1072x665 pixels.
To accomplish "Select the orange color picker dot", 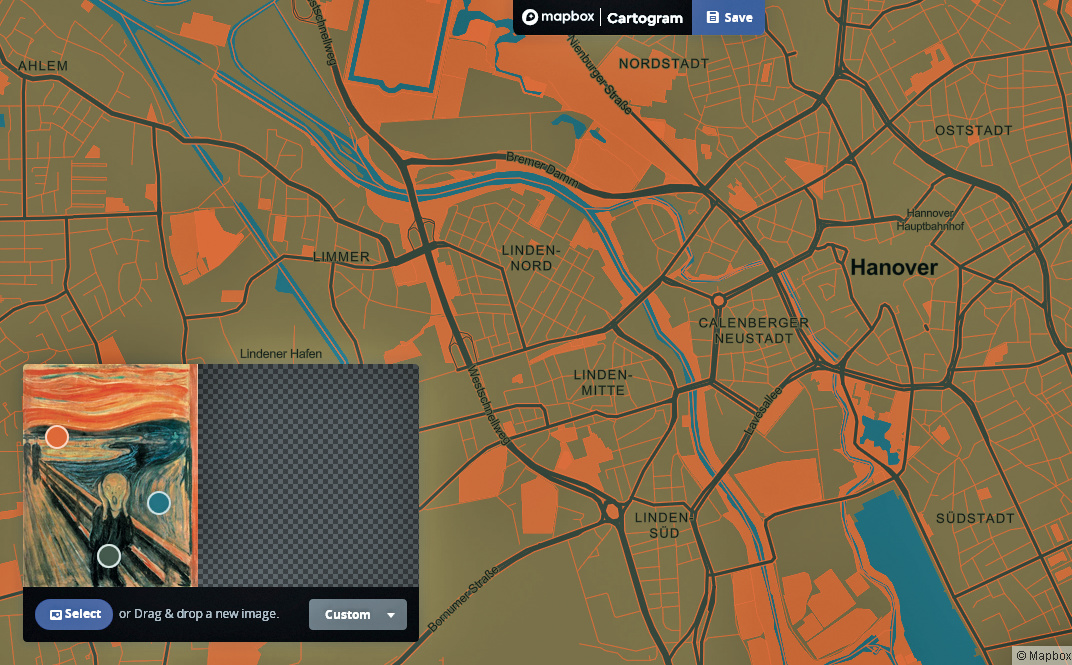I will pos(57,437).
